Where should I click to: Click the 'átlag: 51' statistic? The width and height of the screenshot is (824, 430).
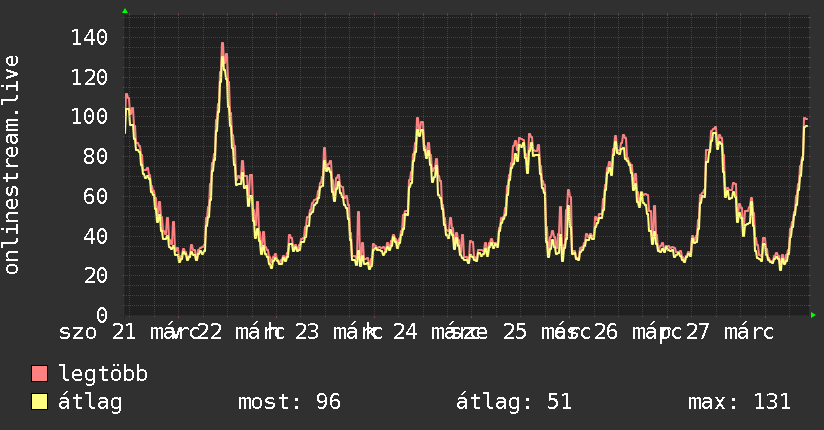tap(513, 402)
